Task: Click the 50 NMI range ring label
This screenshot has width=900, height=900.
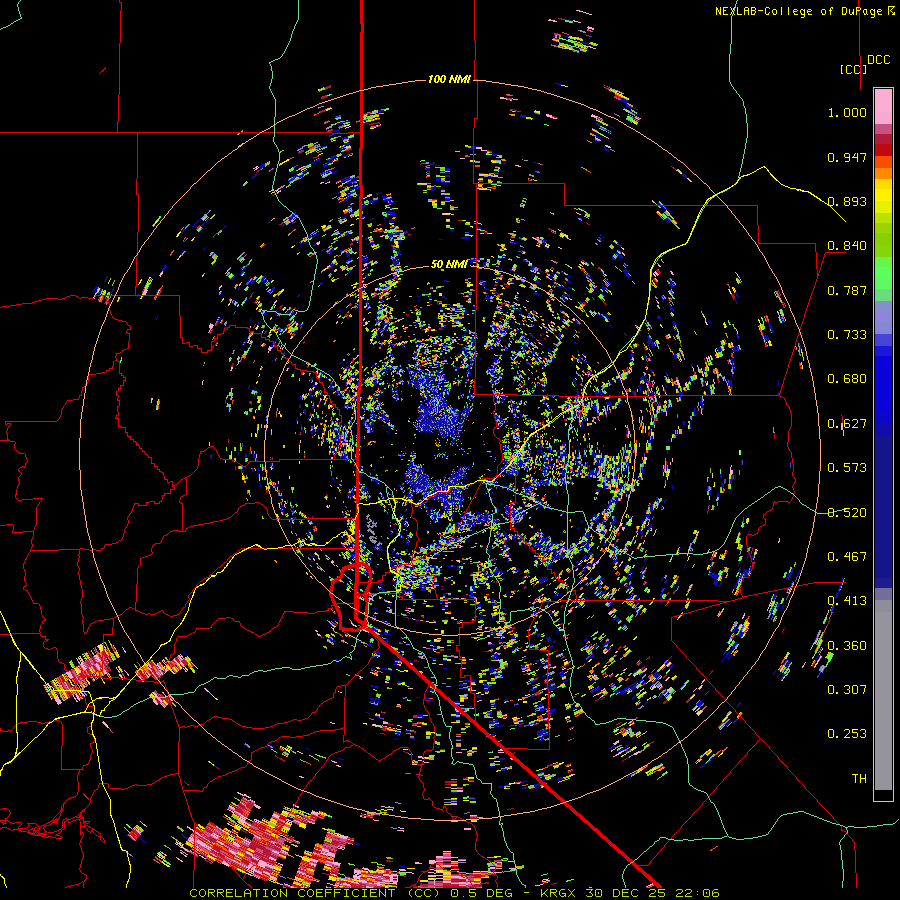Action: [x=449, y=264]
